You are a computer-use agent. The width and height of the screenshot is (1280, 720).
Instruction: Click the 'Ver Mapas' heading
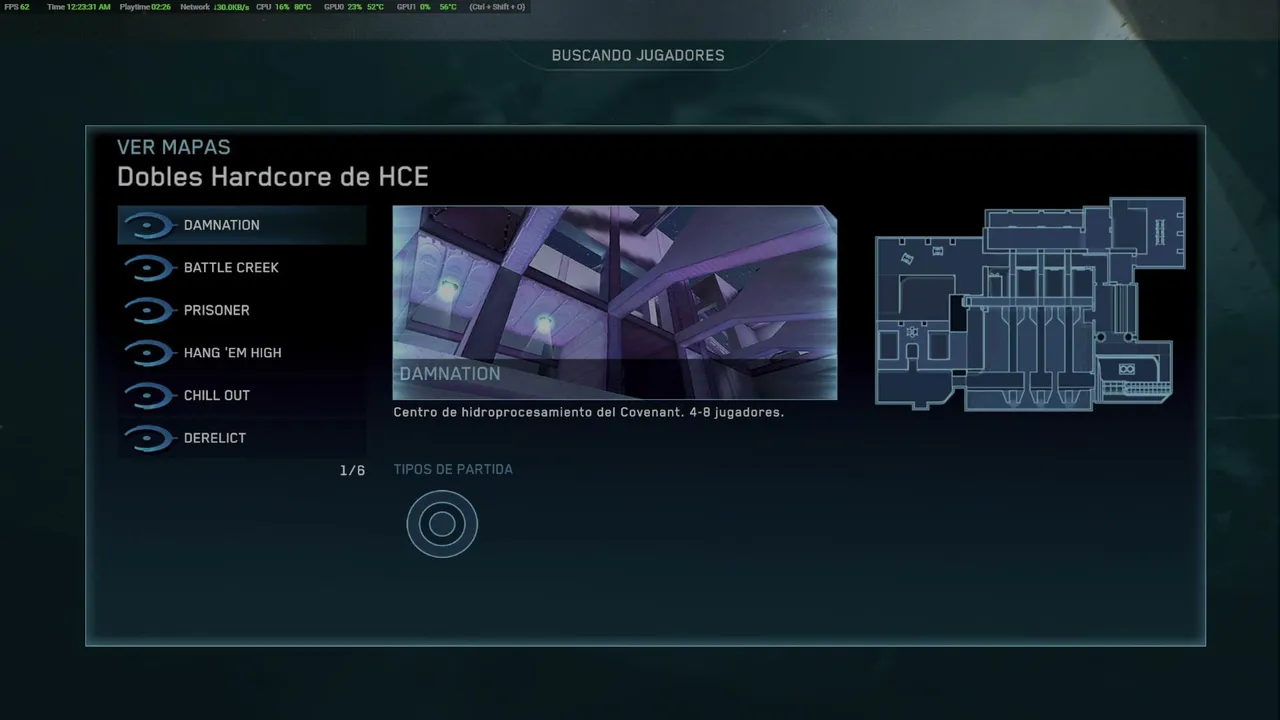coord(174,148)
